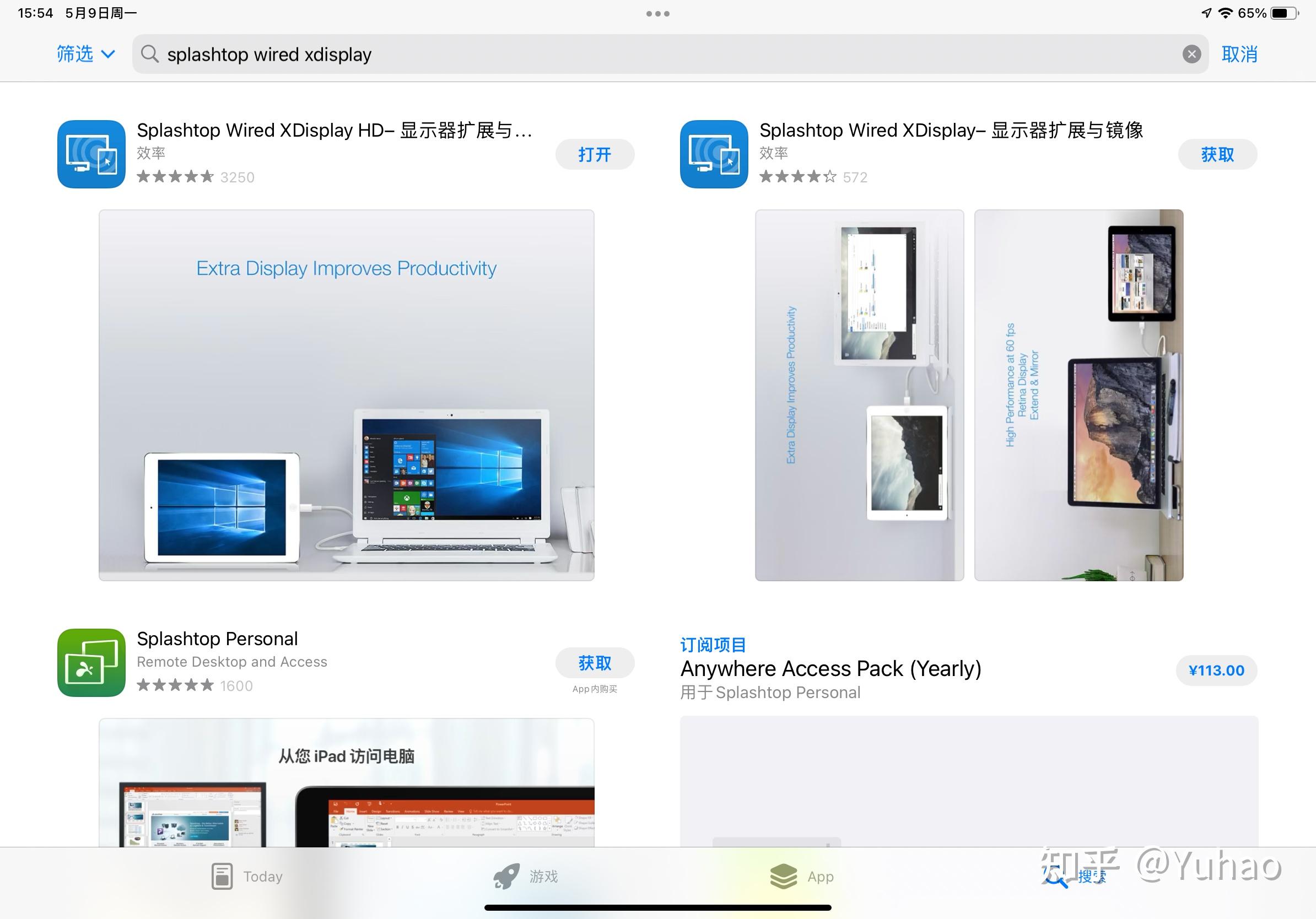Viewport: 1316px width, 919px height.
Task: Open the three-dot multitasking menu
Action: [x=657, y=13]
